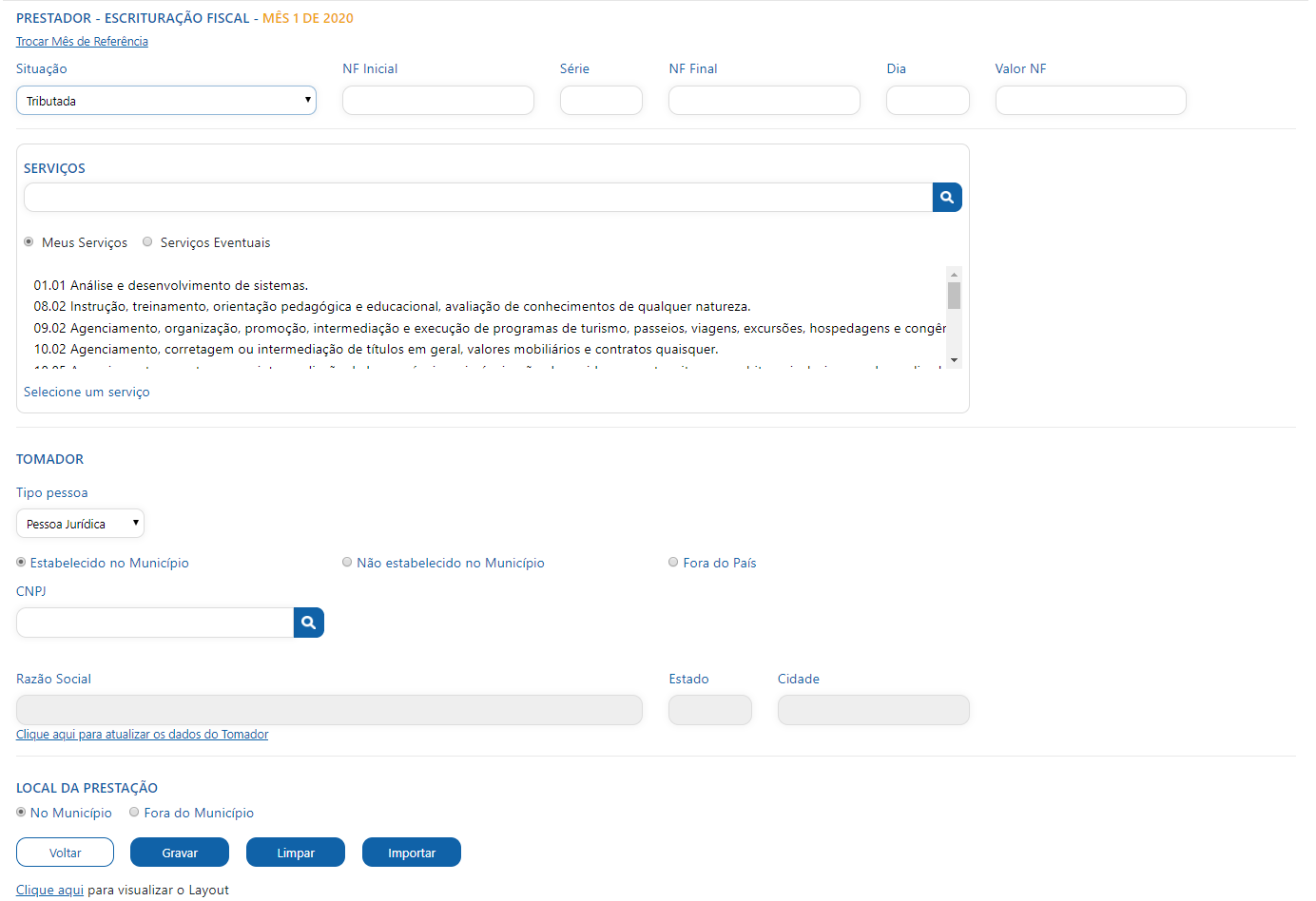Click the search icon beside the Serviços field
The width and height of the screenshot is (1316, 901).
[x=947, y=197]
